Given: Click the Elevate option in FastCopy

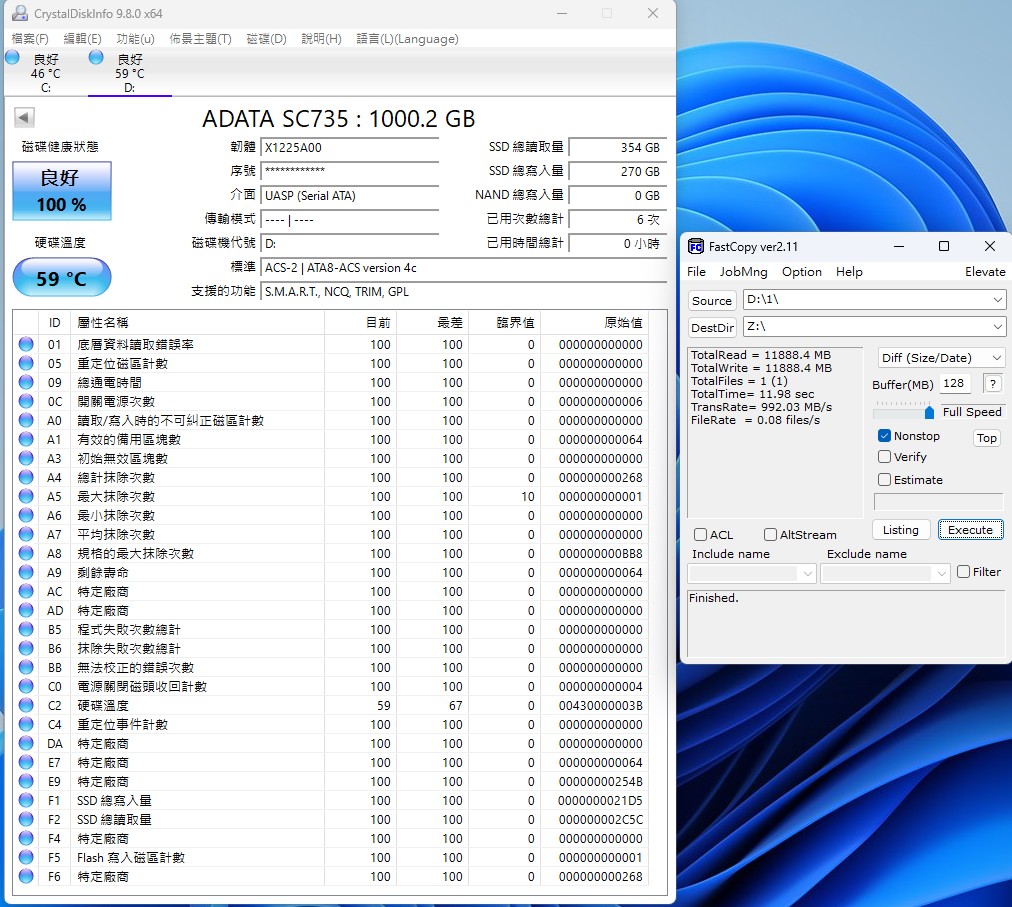Looking at the screenshot, I should 985,272.
